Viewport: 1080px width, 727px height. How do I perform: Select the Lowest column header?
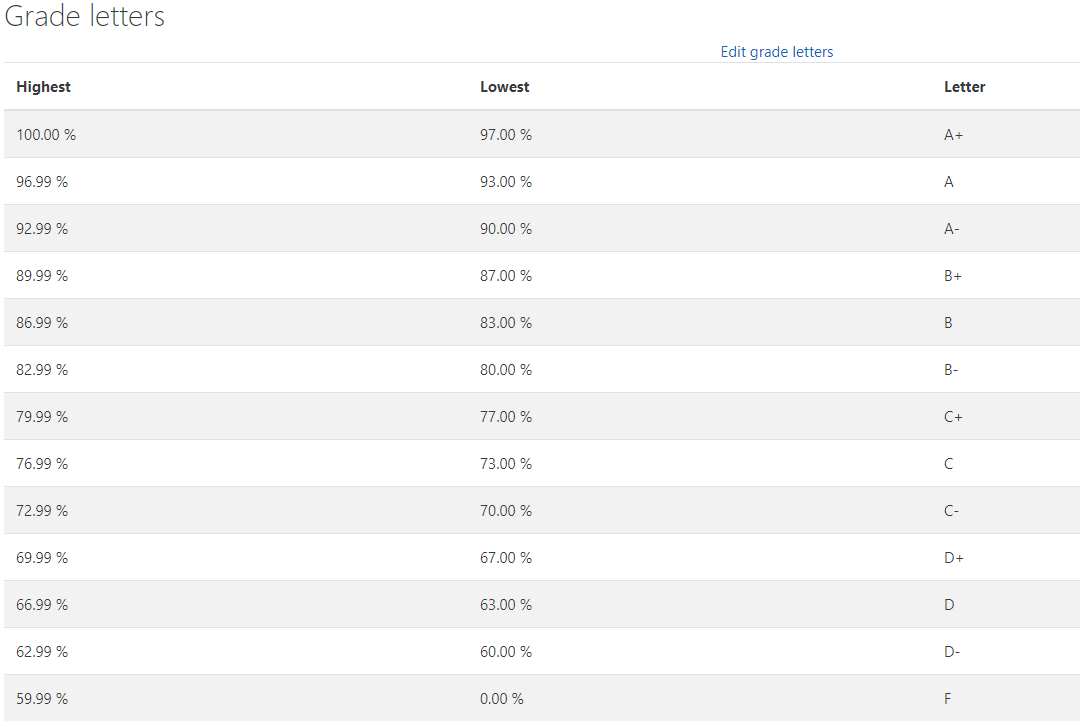click(x=504, y=87)
